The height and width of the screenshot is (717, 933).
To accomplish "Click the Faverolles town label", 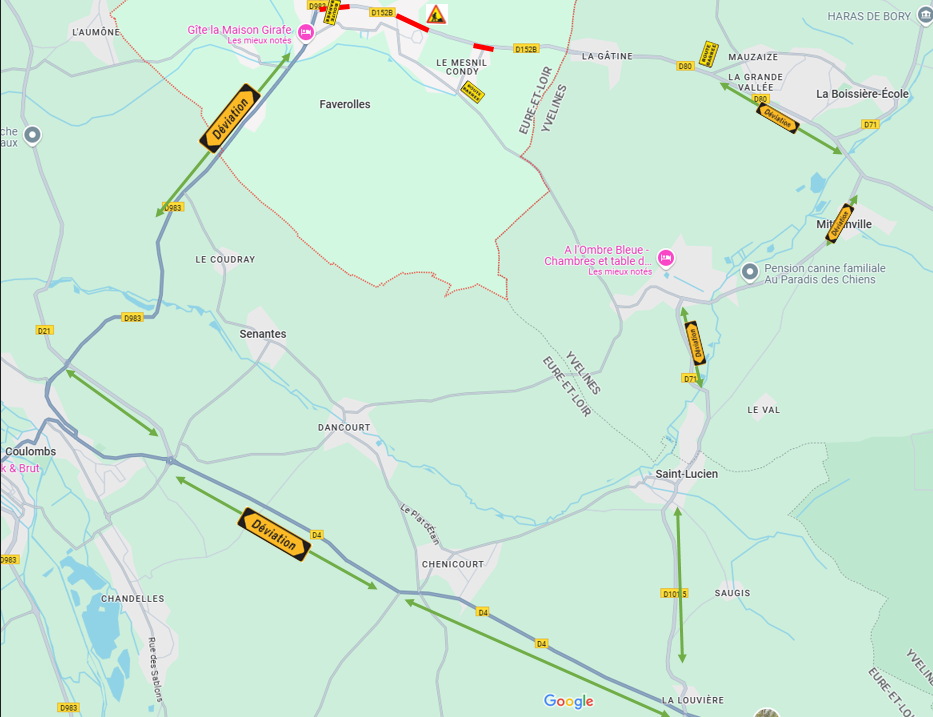I will click(345, 104).
